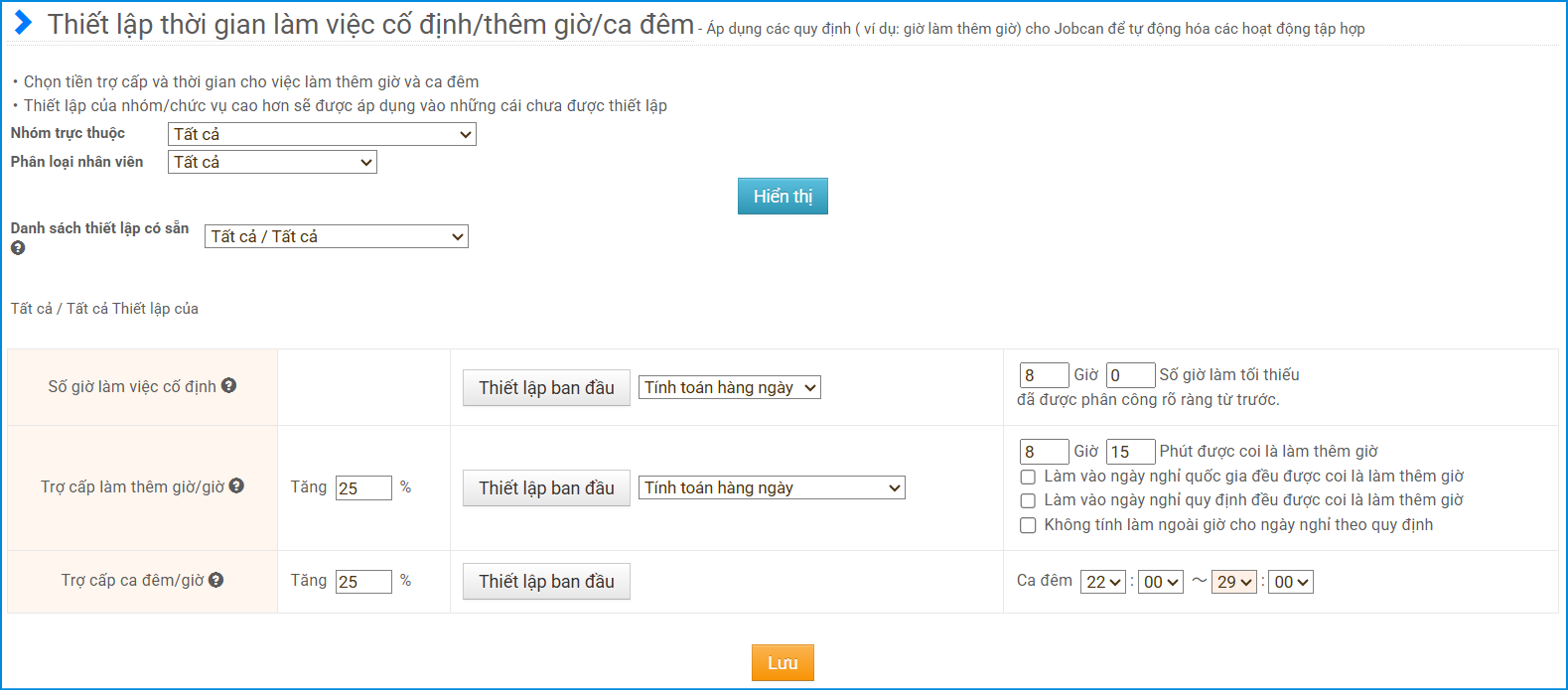This screenshot has height=690, width=1568.
Task: Expand overtime allowance calculation mode dropdown
Action: coord(771,487)
